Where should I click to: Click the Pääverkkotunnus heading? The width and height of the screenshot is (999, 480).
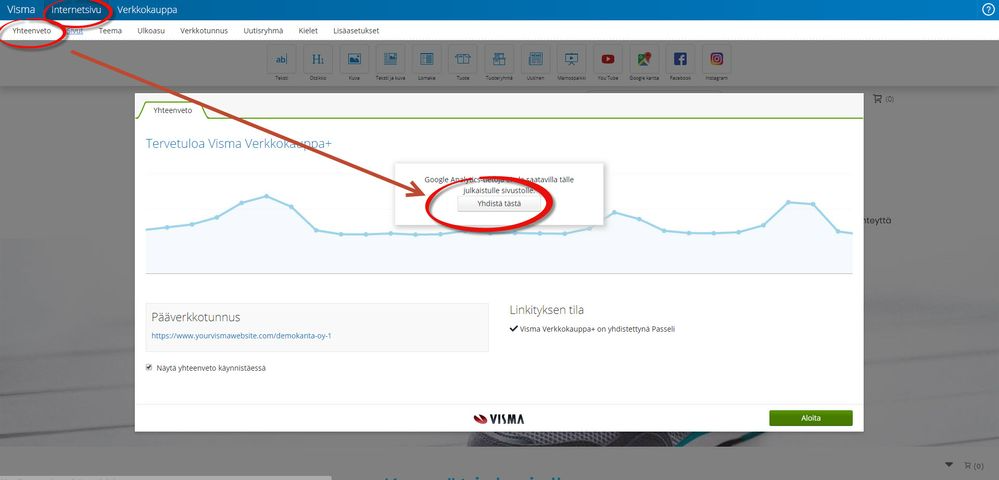pyautogui.click(x=196, y=317)
